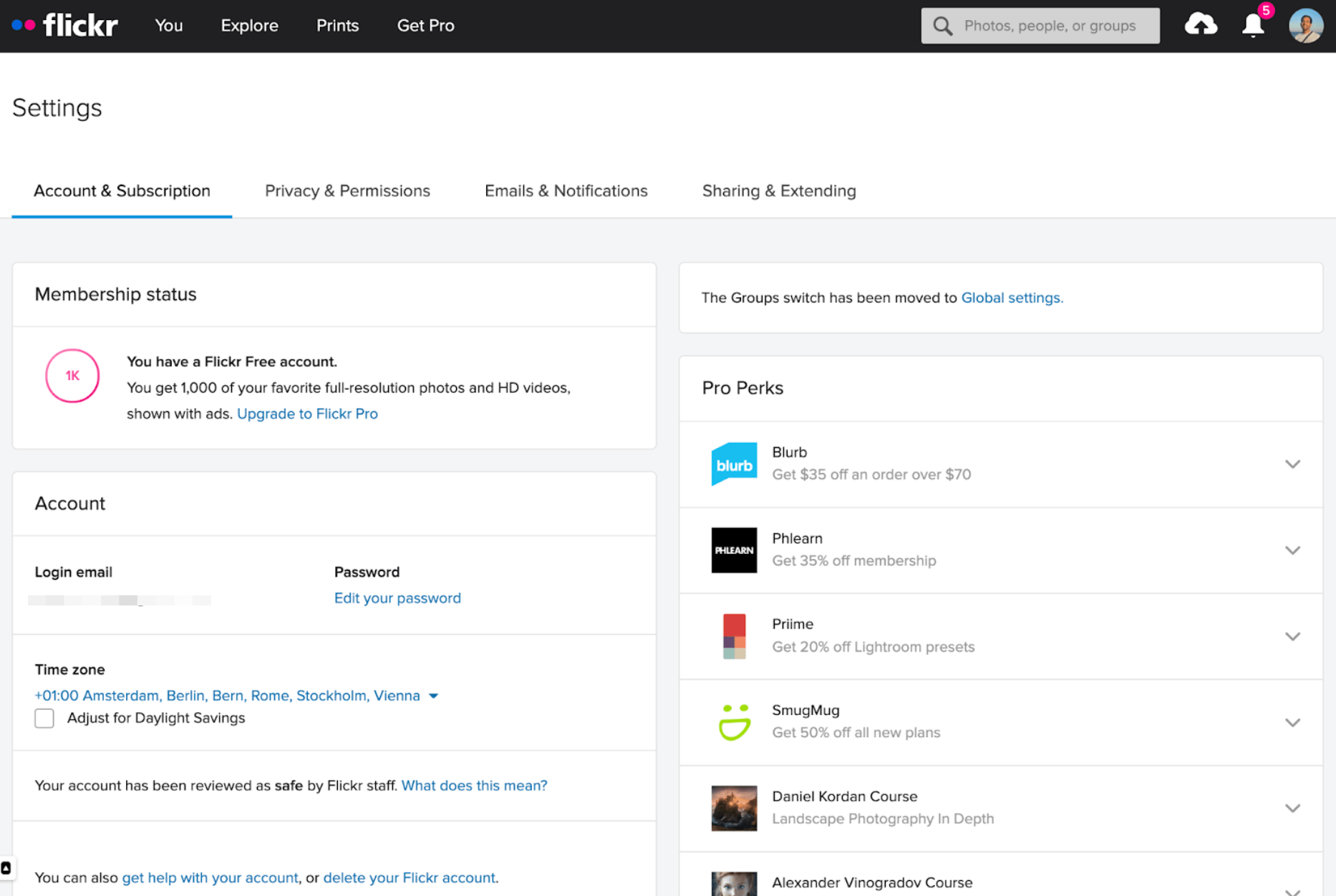Open the user profile avatar
1336x896 pixels.
click(1305, 26)
